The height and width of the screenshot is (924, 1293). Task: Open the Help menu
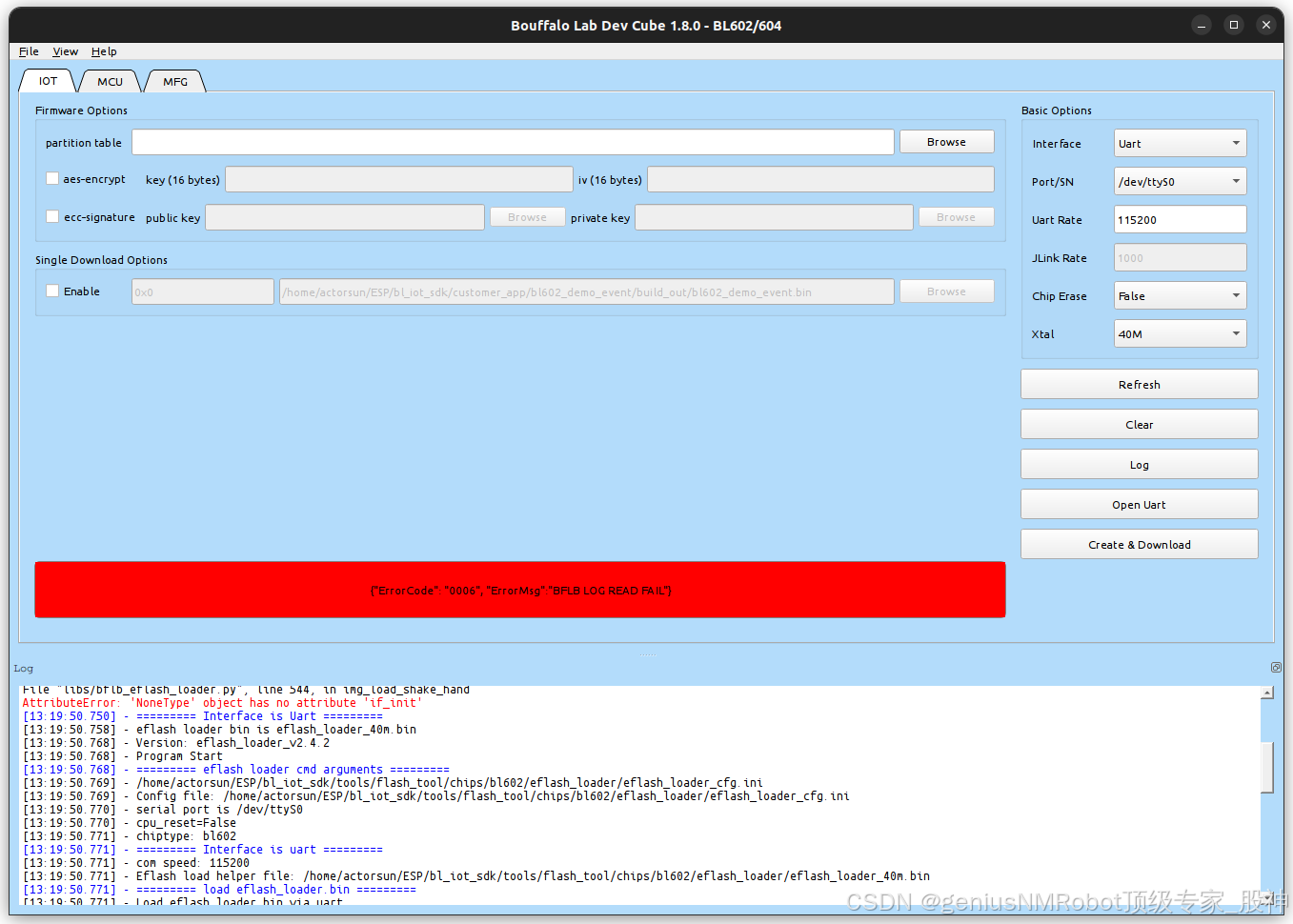(104, 51)
